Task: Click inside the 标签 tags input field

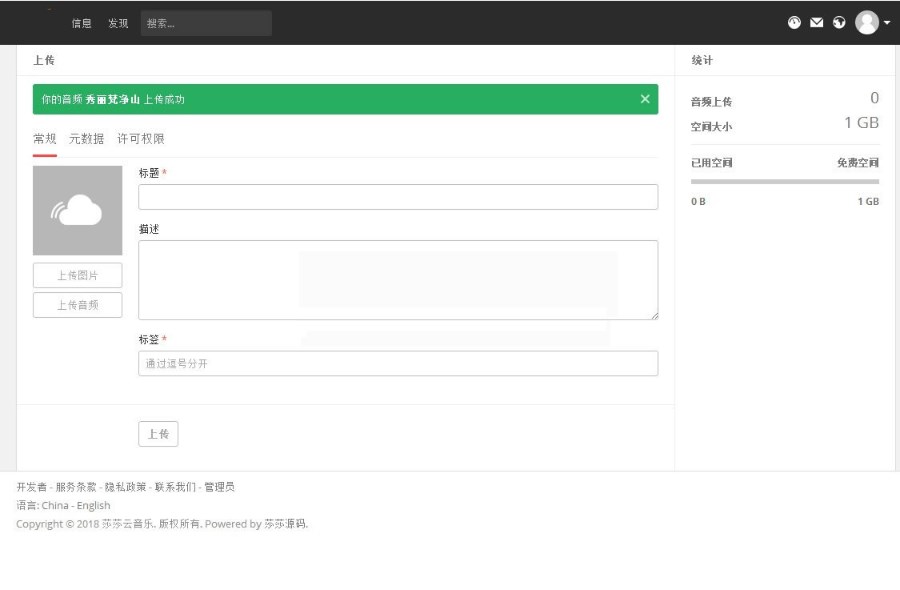Action: point(398,362)
